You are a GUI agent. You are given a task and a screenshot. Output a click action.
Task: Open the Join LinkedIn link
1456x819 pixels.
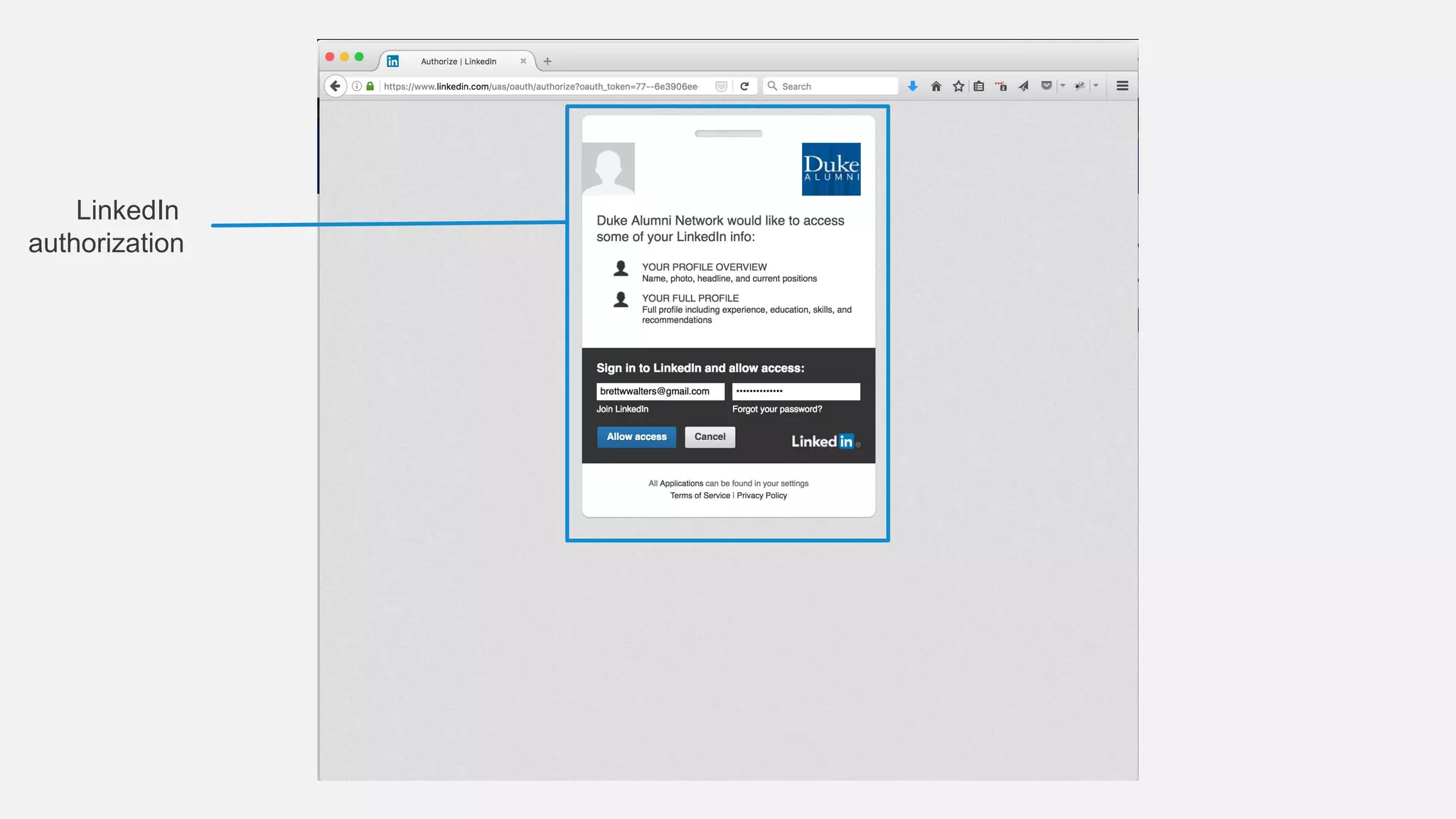tap(622, 409)
